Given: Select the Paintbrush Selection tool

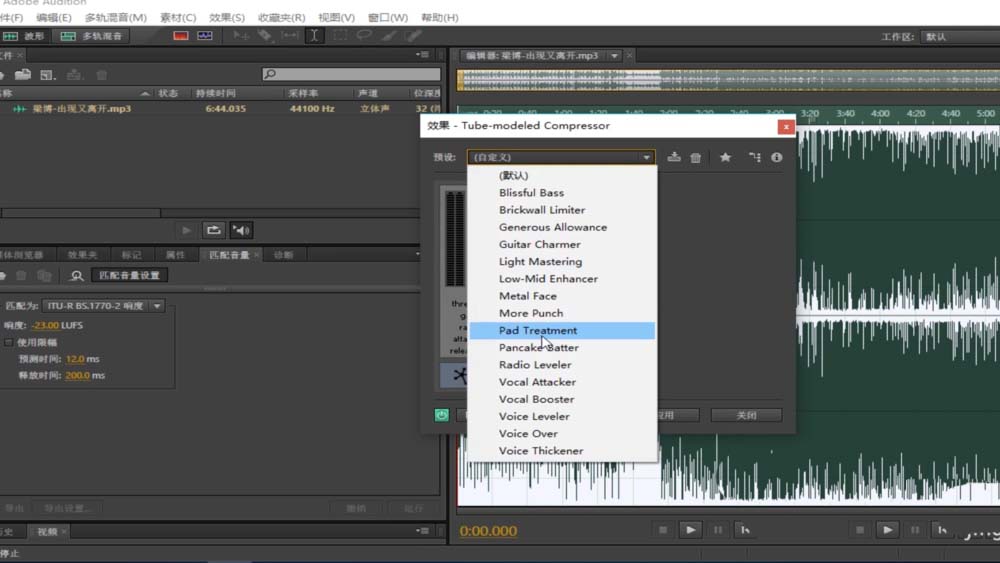Looking at the screenshot, I should (388, 36).
